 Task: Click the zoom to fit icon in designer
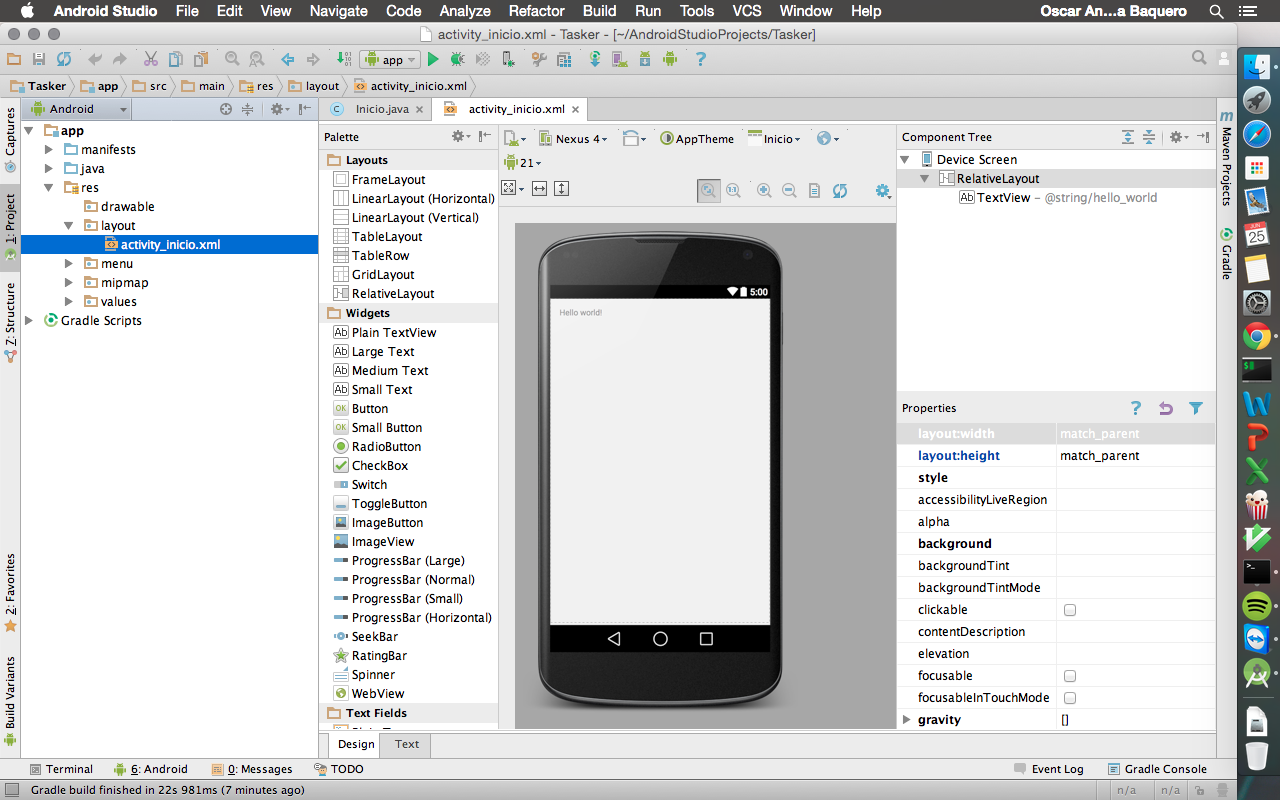coord(709,190)
